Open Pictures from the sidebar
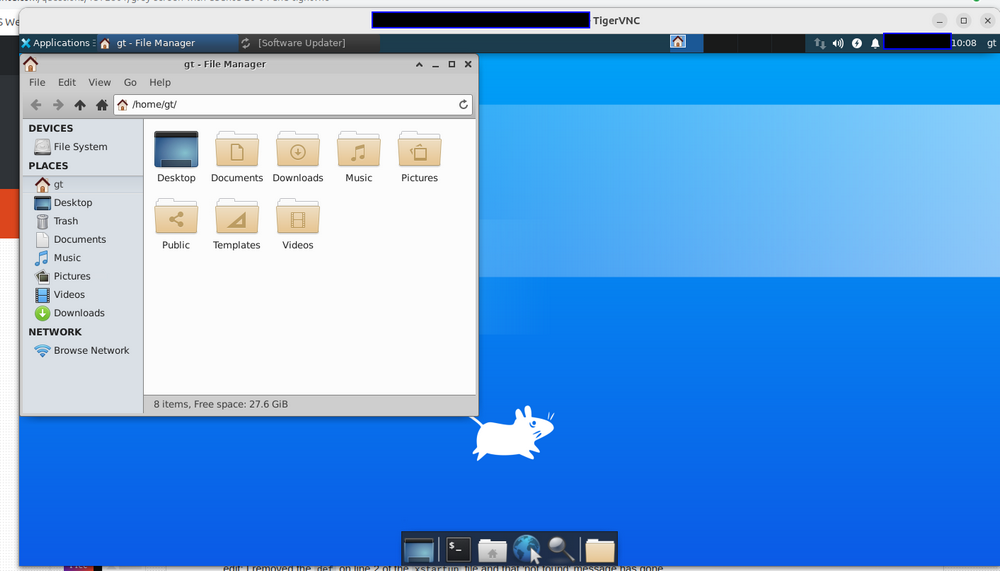Image resolution: width=1000 pixels, height=571 pixels. coord(82,276)
